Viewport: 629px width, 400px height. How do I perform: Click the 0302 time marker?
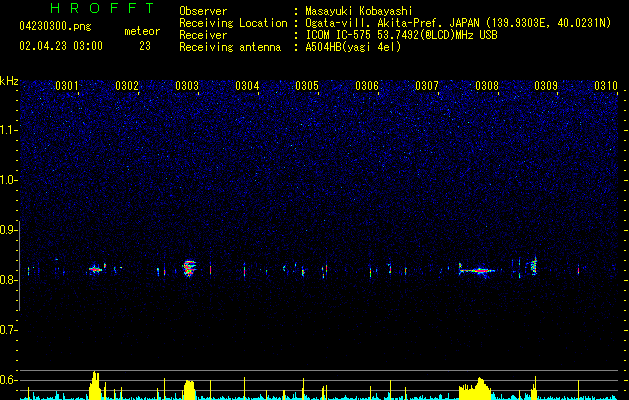point(127,86)
